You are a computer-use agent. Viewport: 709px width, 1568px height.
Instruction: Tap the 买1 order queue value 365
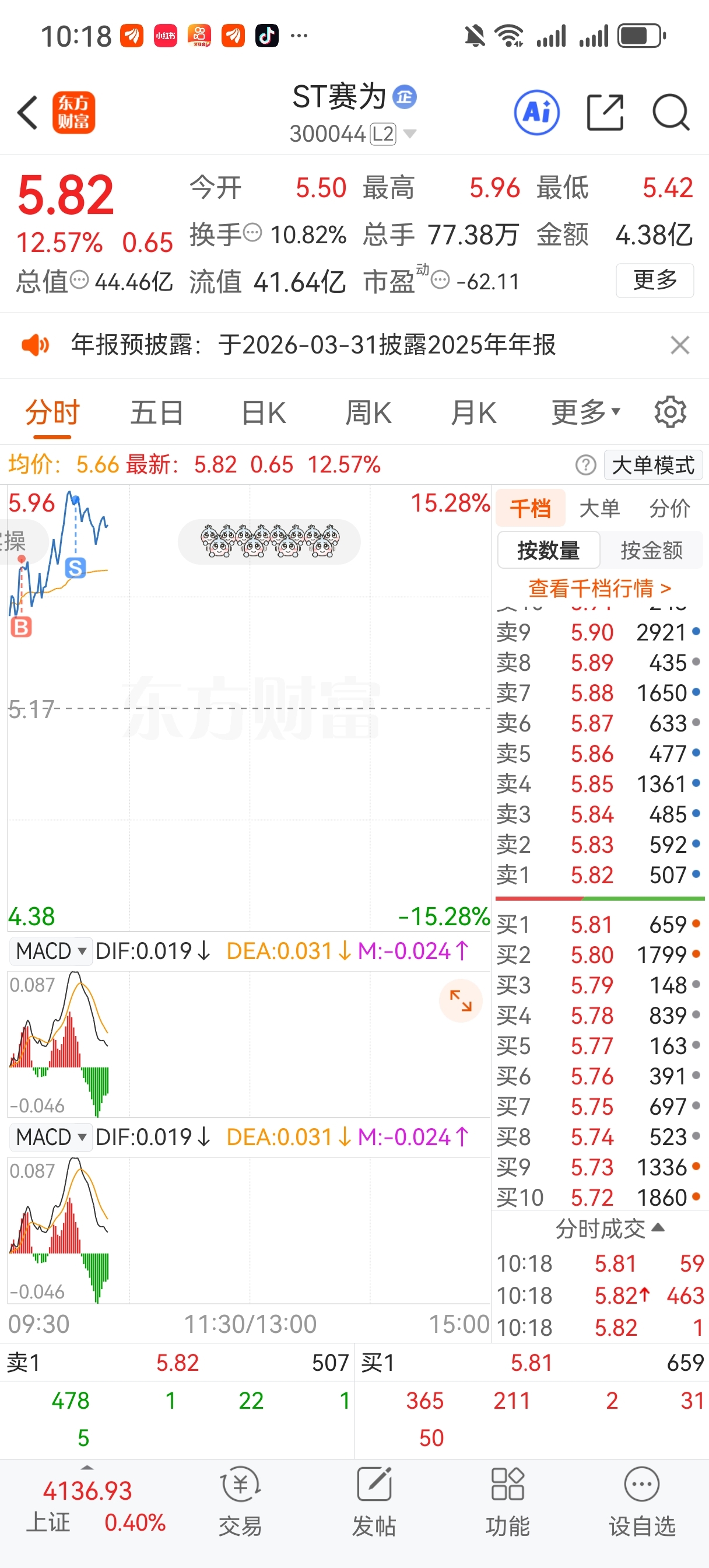click(x=425, y=1401)
